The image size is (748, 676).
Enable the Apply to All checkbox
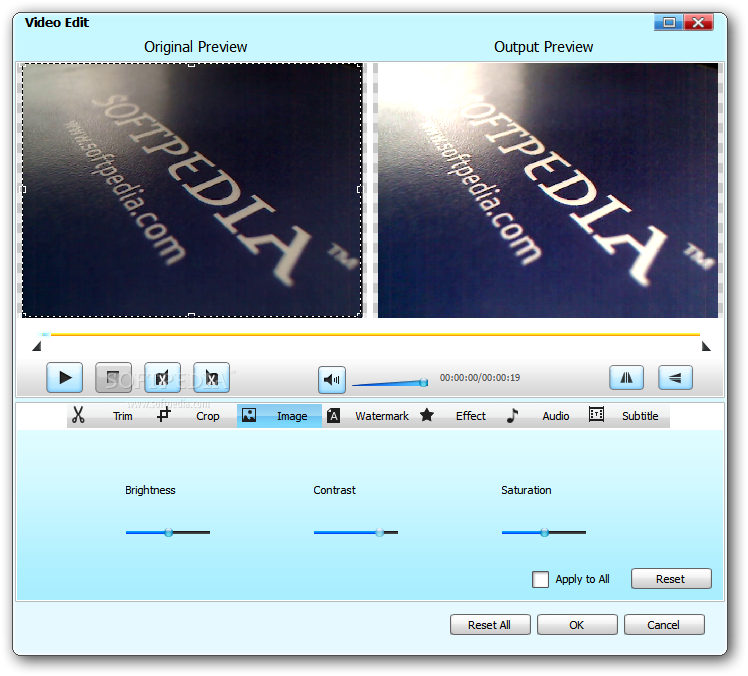click(540, 580)
